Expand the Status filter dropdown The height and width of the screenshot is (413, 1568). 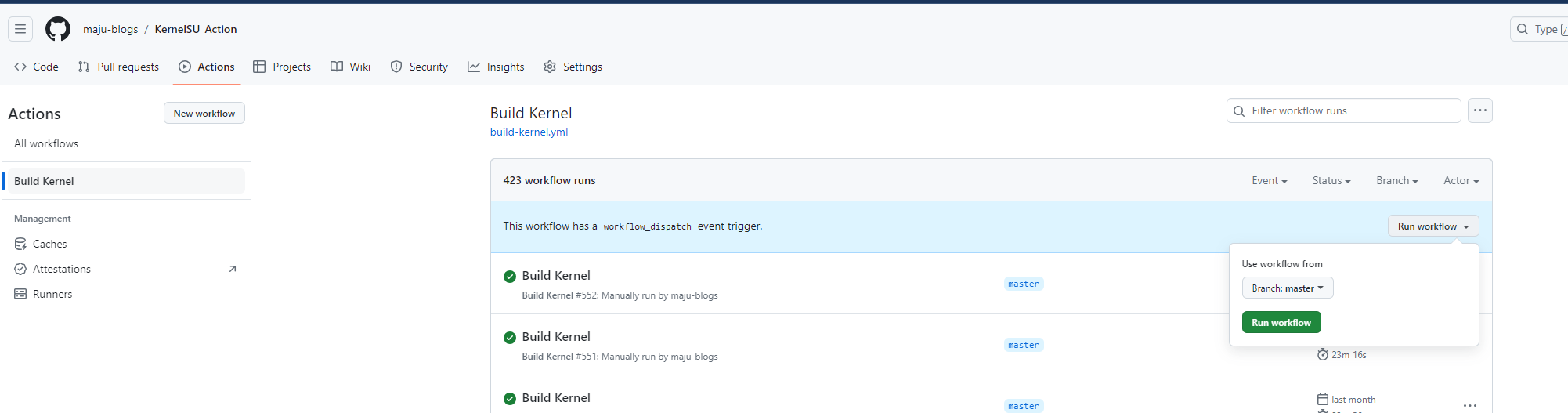tap(1331, 180)
